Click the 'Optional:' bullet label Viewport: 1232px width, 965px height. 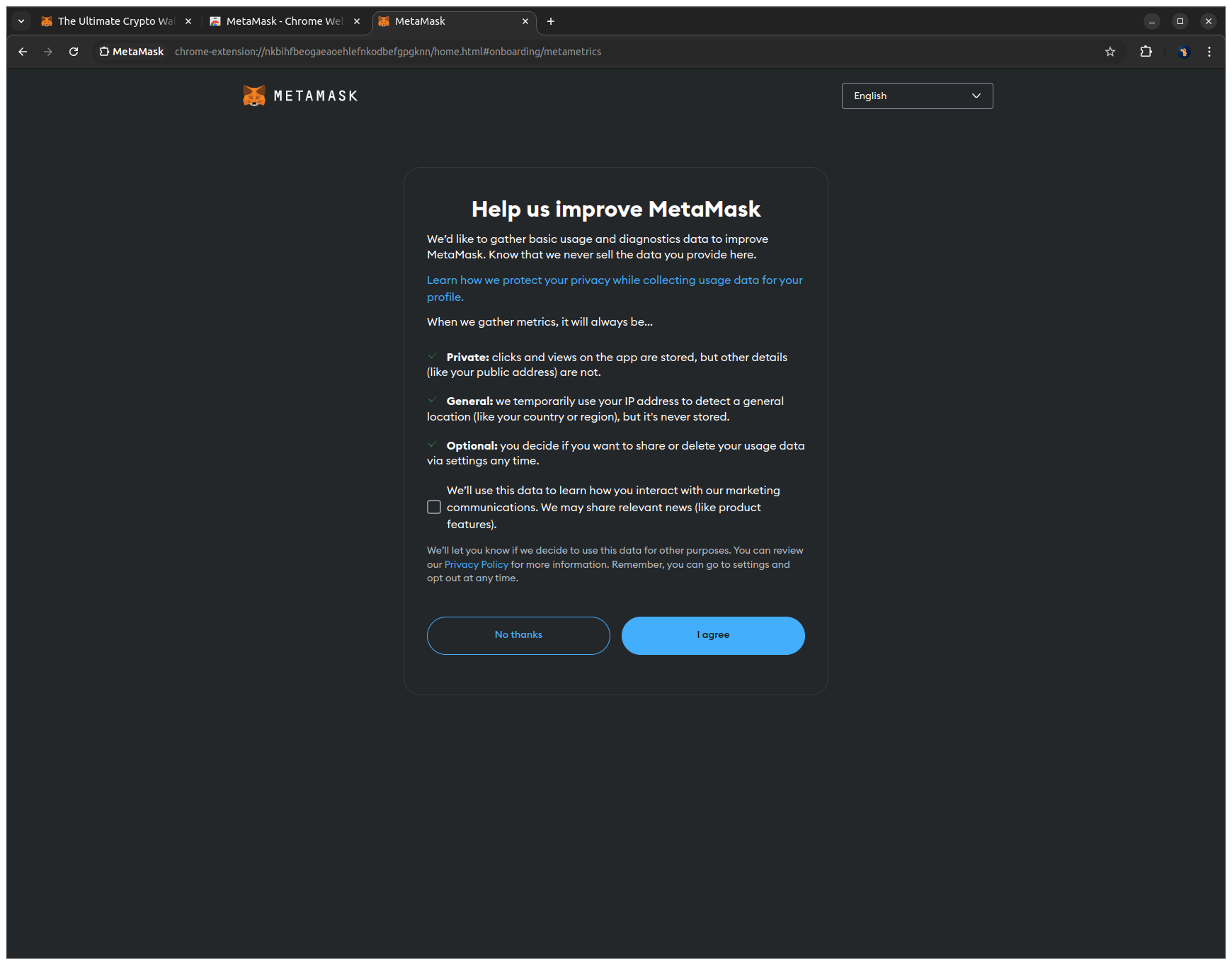click(x=472, y=445)
